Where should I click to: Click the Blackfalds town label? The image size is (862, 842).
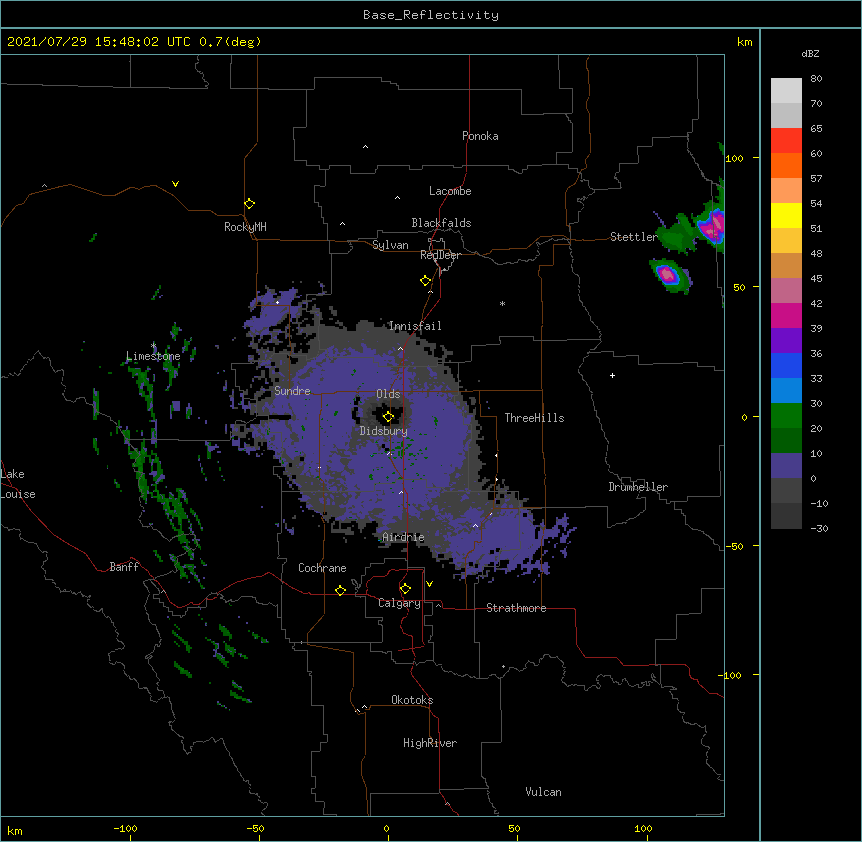pyautogui.click(x=441, y=223)
